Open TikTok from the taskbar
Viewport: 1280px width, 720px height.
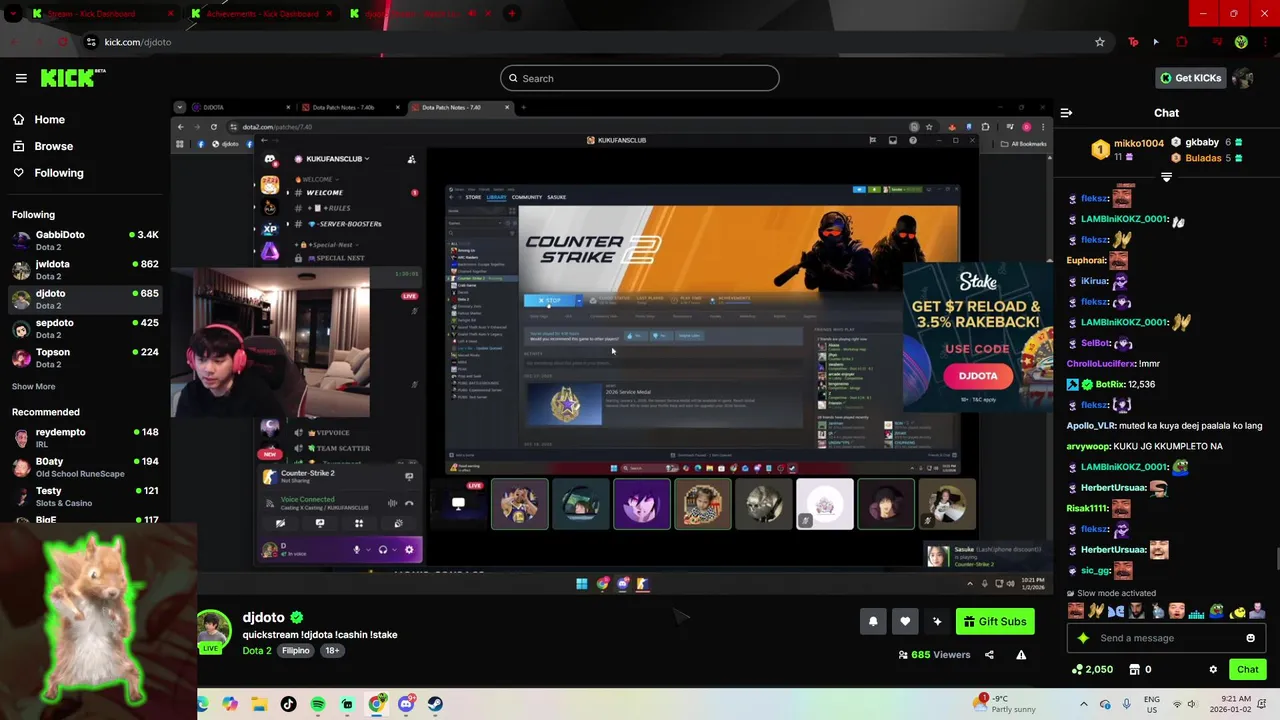click(x=289, y=704)
